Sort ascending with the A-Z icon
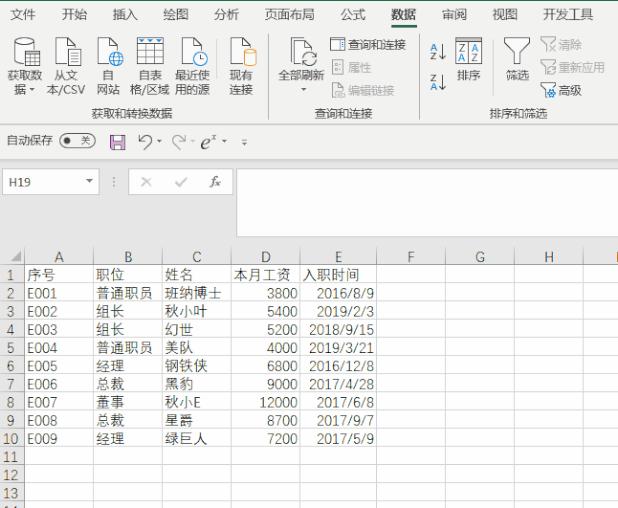The height and width of the screenshot is (508, 618). (438, 52)
